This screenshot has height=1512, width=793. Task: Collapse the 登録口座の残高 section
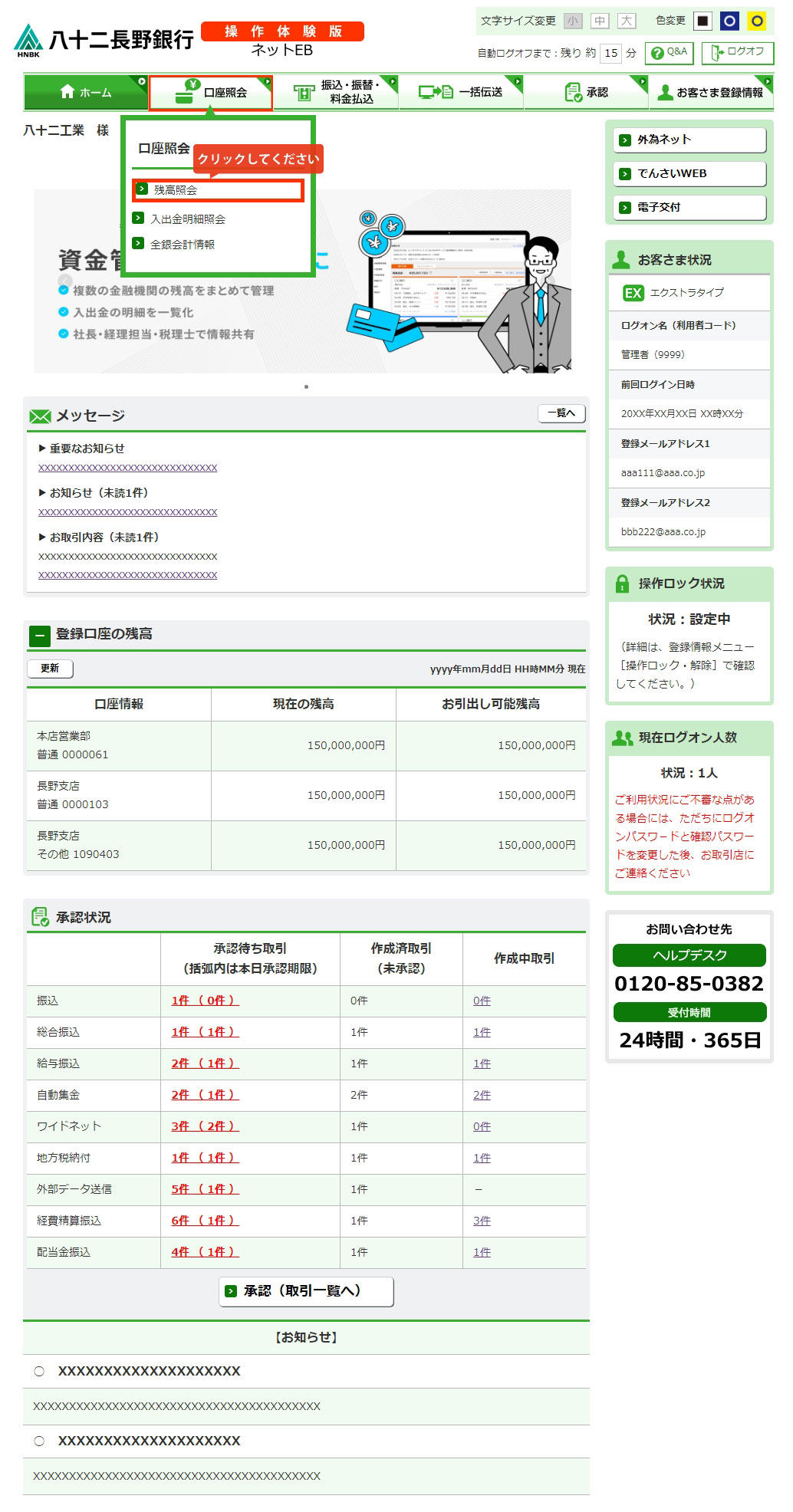click(x=39, y=636)
